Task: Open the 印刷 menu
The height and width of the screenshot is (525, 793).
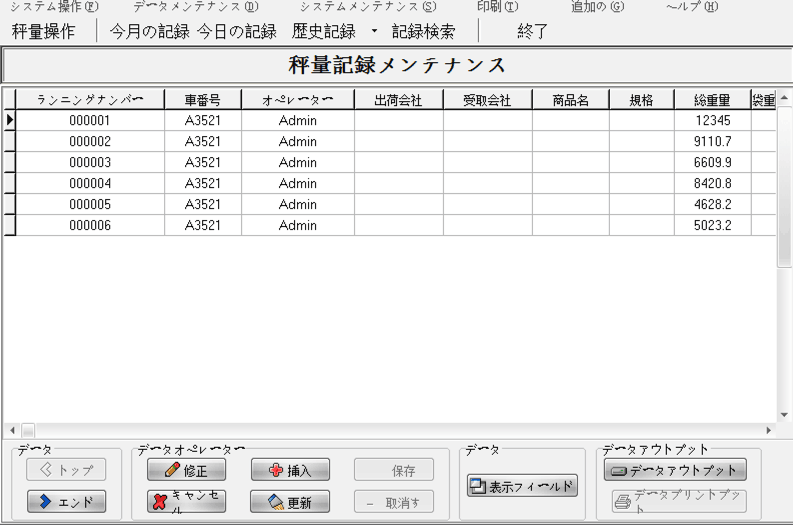Action: [x=498, y=7]
